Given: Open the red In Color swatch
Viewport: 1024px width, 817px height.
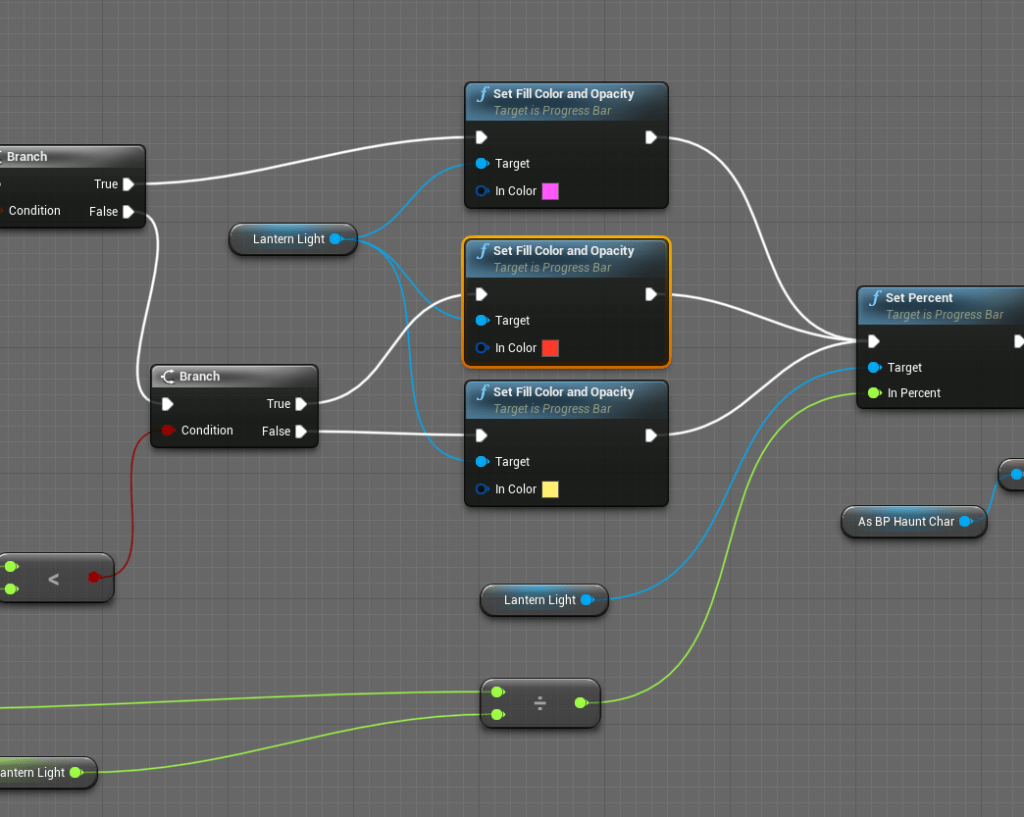Looking at the screenshot, I should (x=550, y=348).
